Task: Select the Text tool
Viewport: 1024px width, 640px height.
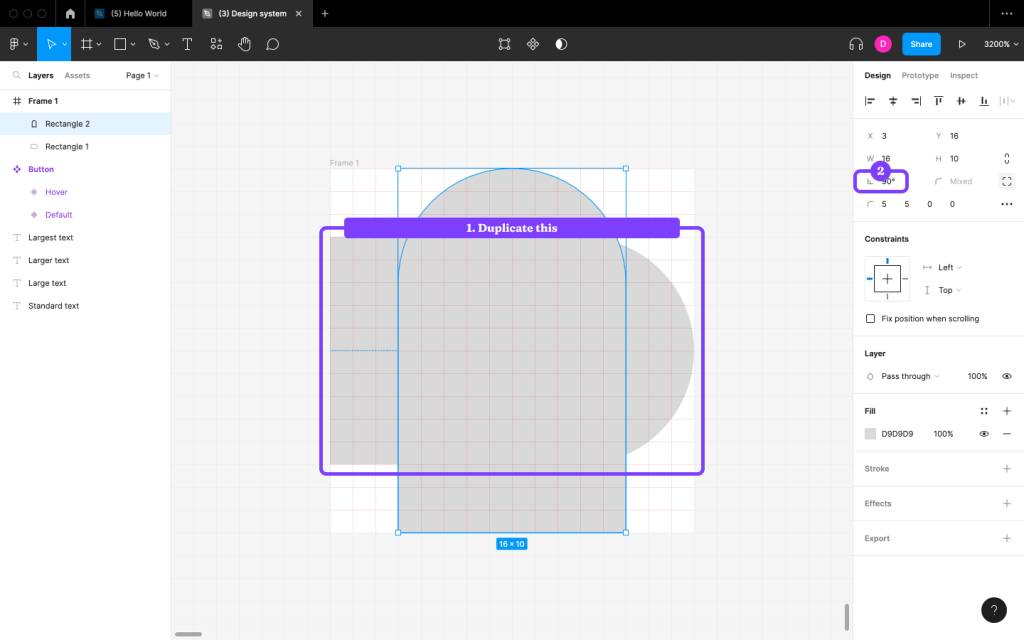Action: click(x=186, y=44)
